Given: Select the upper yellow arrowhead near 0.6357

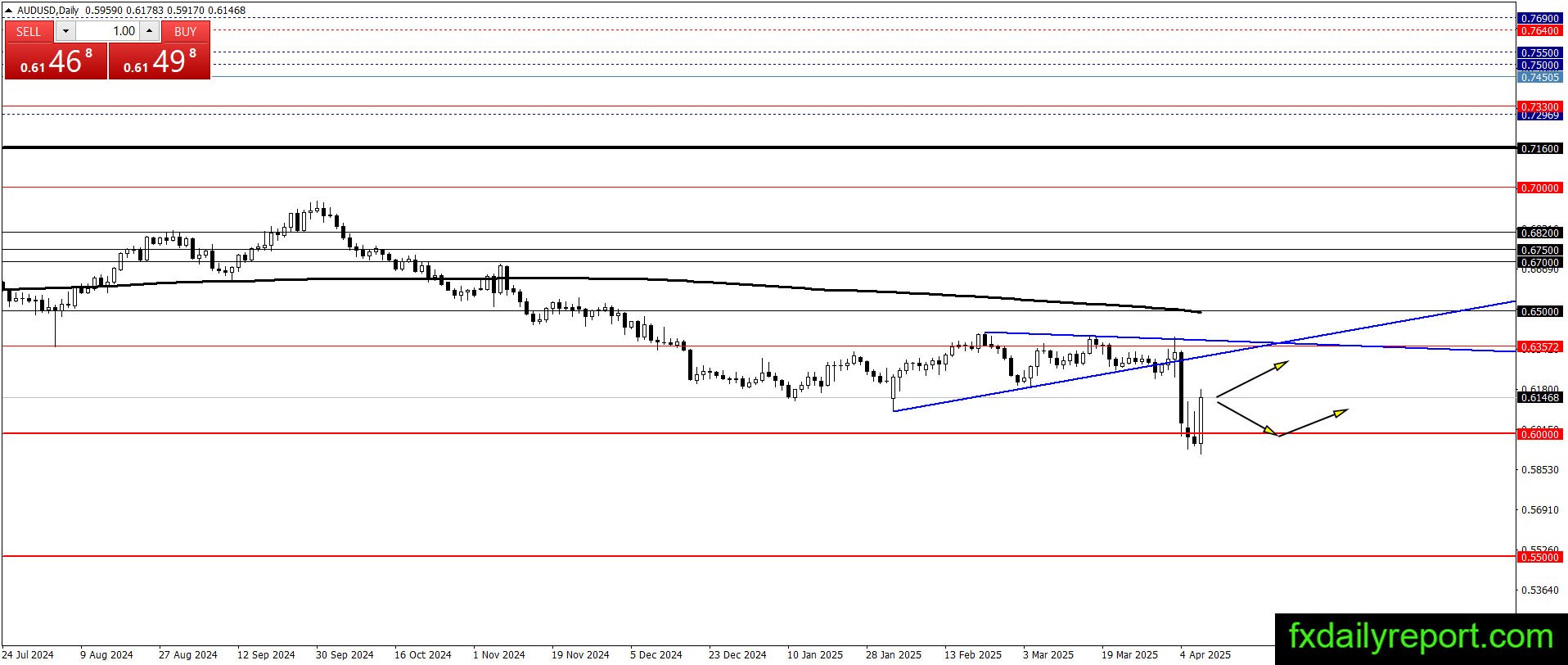Looking at the screenshot, I should [x=1280, y=365].
